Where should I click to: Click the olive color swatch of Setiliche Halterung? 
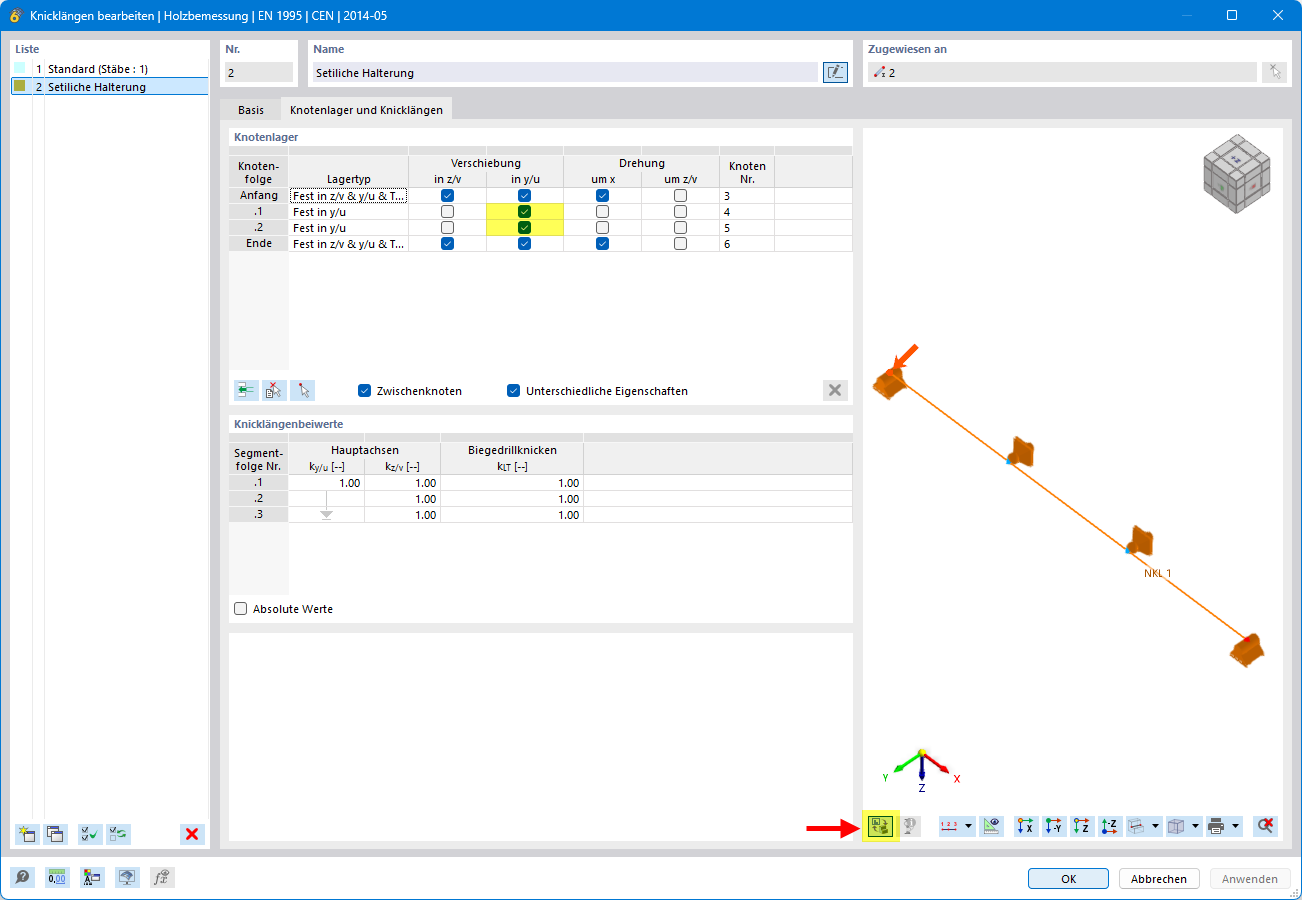[20, 87]
